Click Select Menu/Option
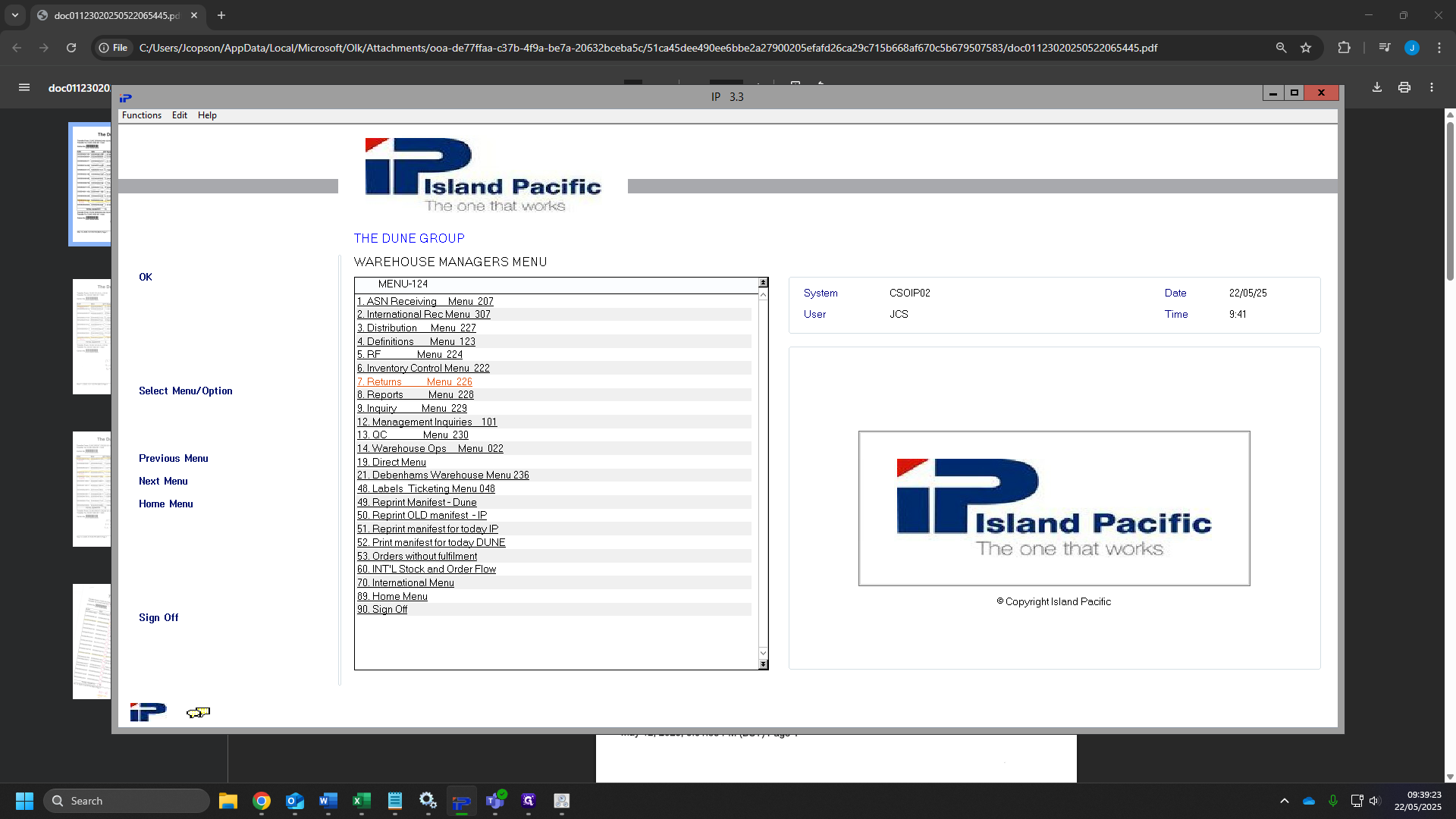The image size is (1456, 819). coord(186,391)
